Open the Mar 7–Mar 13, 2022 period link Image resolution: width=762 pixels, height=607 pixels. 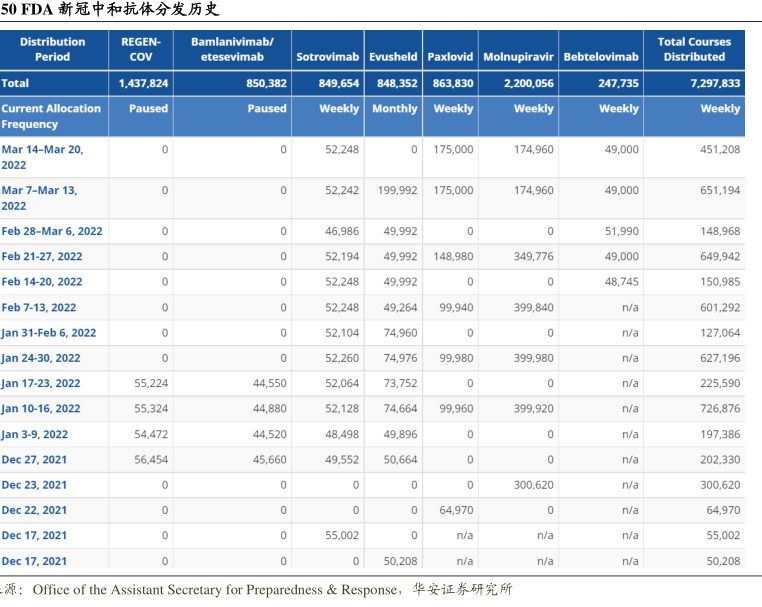point(39,197)
